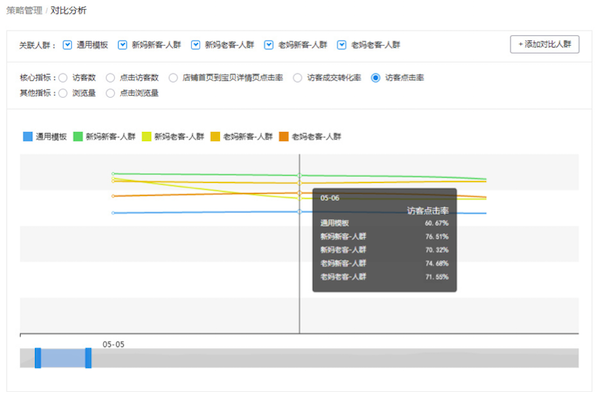
Task: Toggle yellow 老妈新客-人群 legend swatch
Action: point(215,137)
